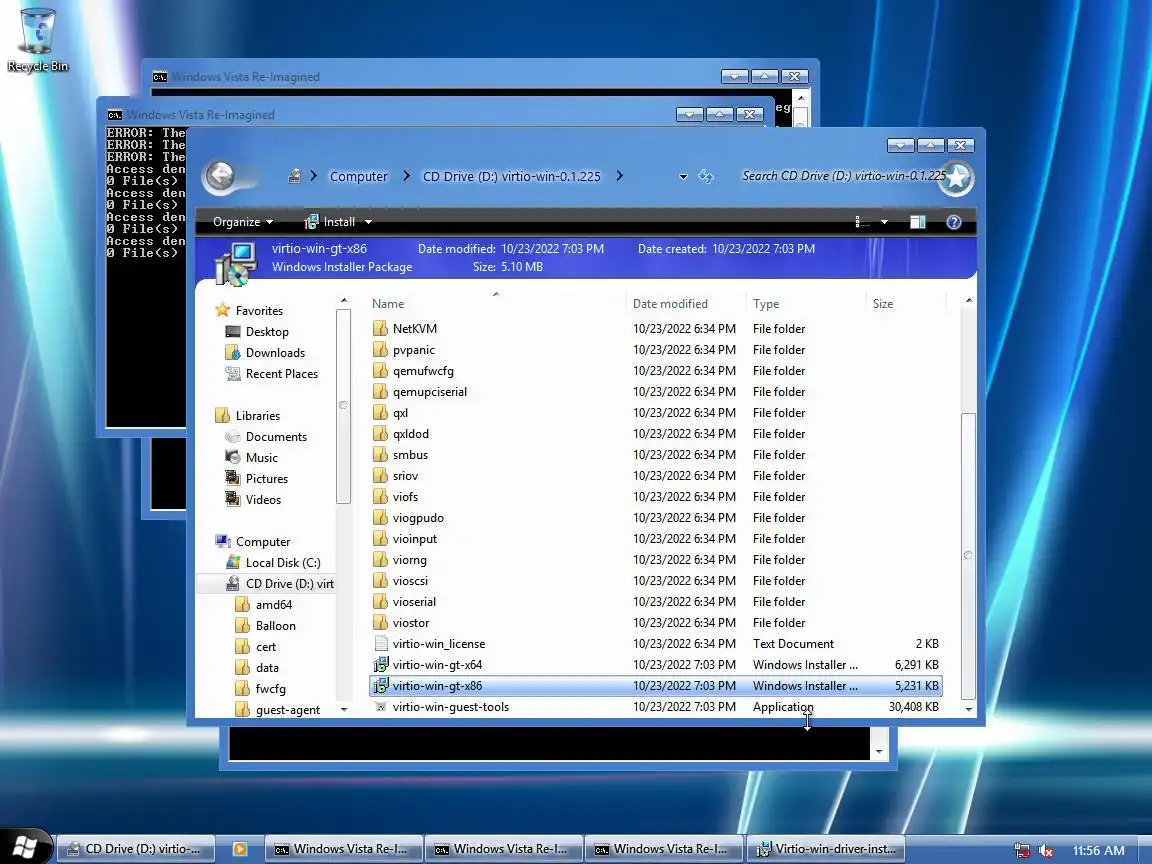Select virtio-win_license text file
This screenshot has height=864, width=1152.
[x=655, y=644]
